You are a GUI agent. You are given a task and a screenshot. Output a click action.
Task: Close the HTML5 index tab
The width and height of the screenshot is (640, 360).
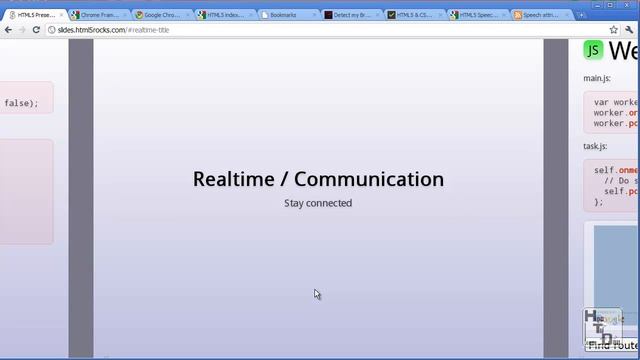coord(251,15)
